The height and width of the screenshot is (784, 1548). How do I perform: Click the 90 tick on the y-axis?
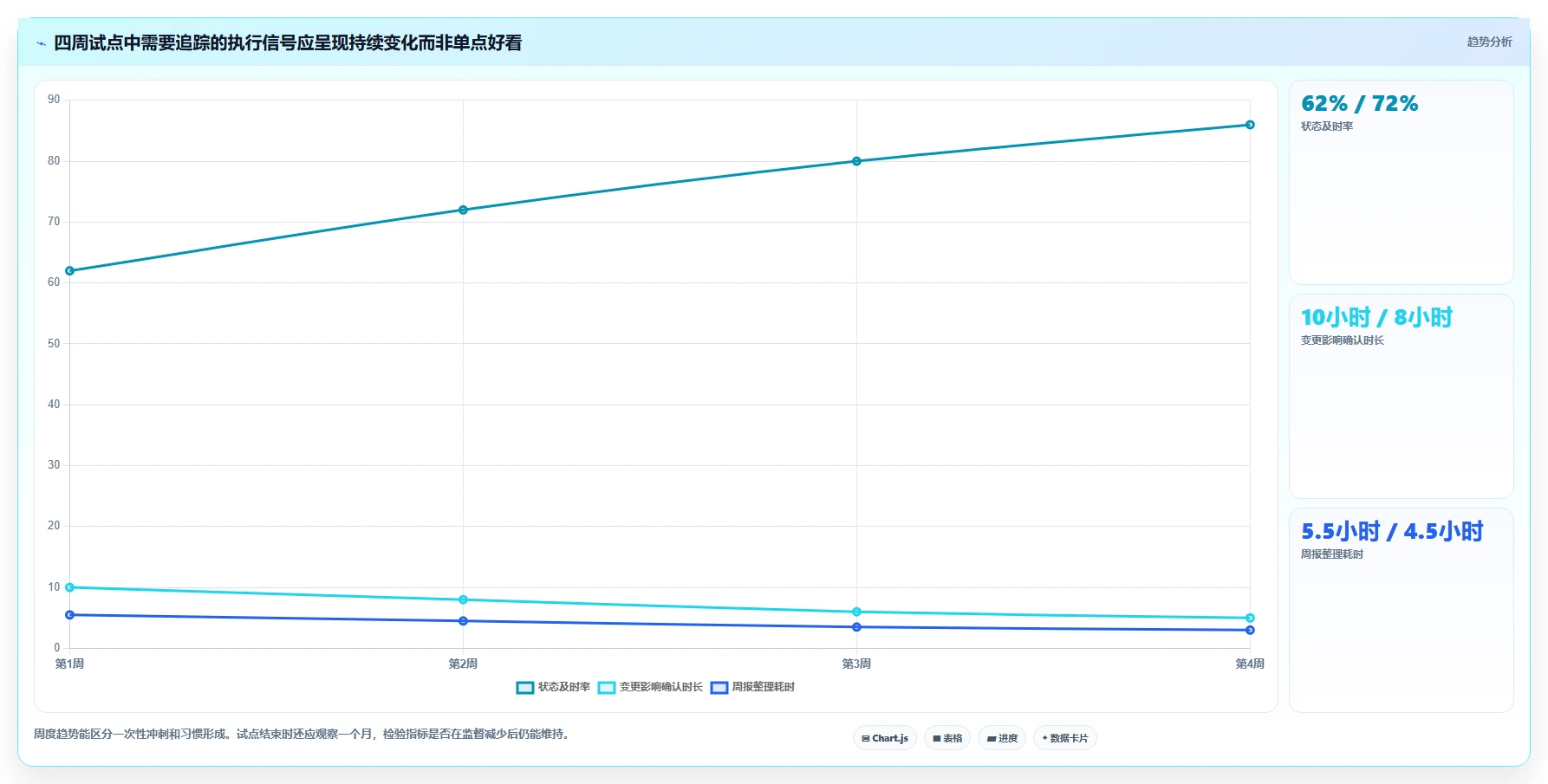[54, 100]
